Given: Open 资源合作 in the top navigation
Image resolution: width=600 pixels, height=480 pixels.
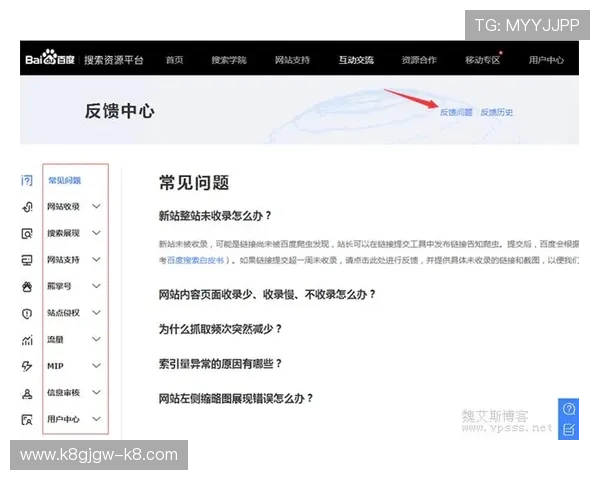Looking at the screenshot, I should (x=419, y=60).
